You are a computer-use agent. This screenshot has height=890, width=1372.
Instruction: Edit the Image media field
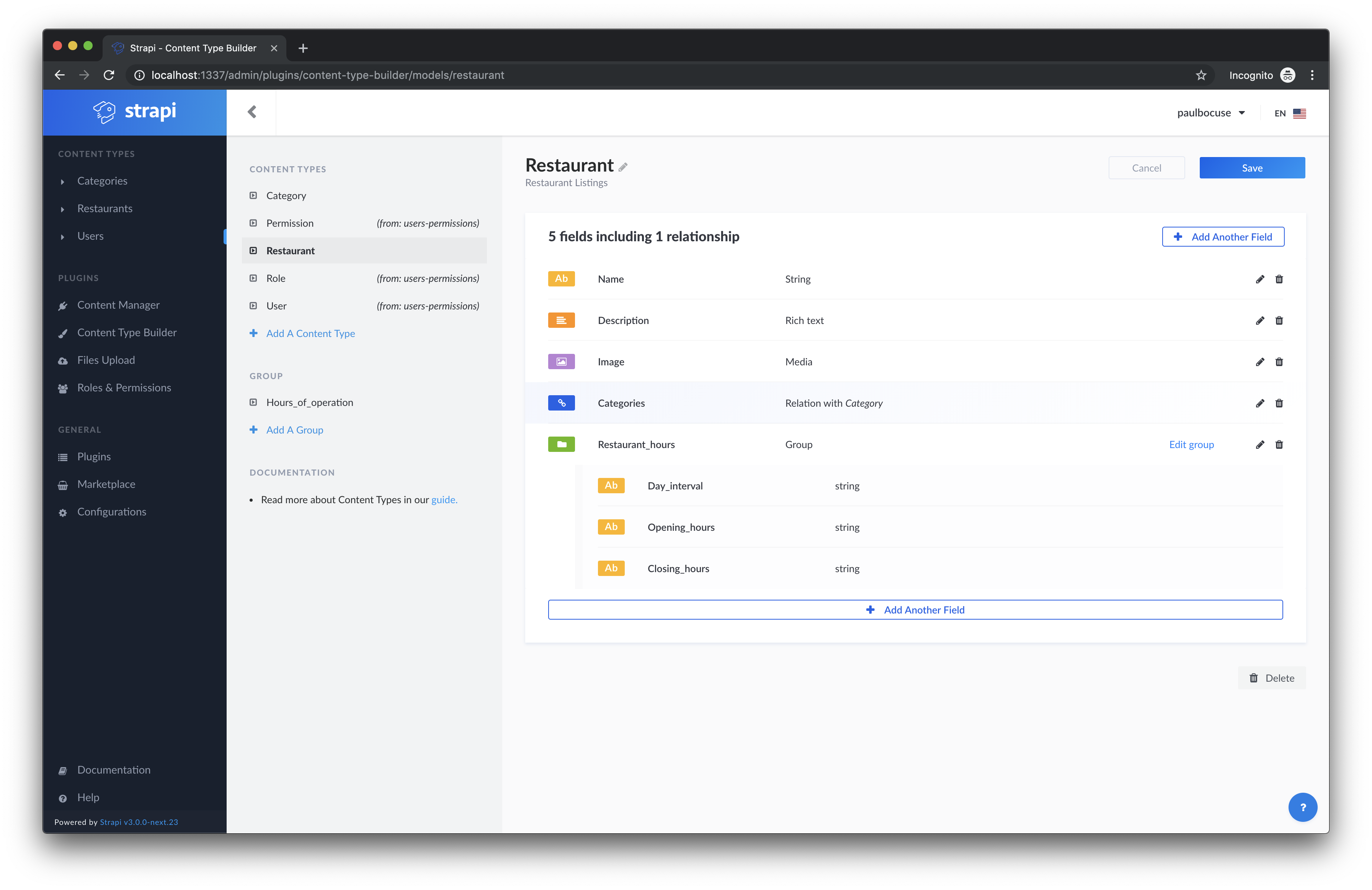point(1259,362)
